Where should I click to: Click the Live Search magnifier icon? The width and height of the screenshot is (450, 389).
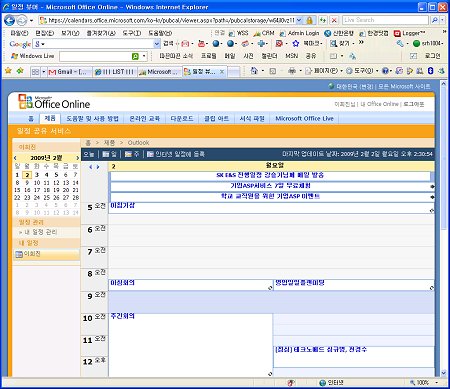[434, 20]
